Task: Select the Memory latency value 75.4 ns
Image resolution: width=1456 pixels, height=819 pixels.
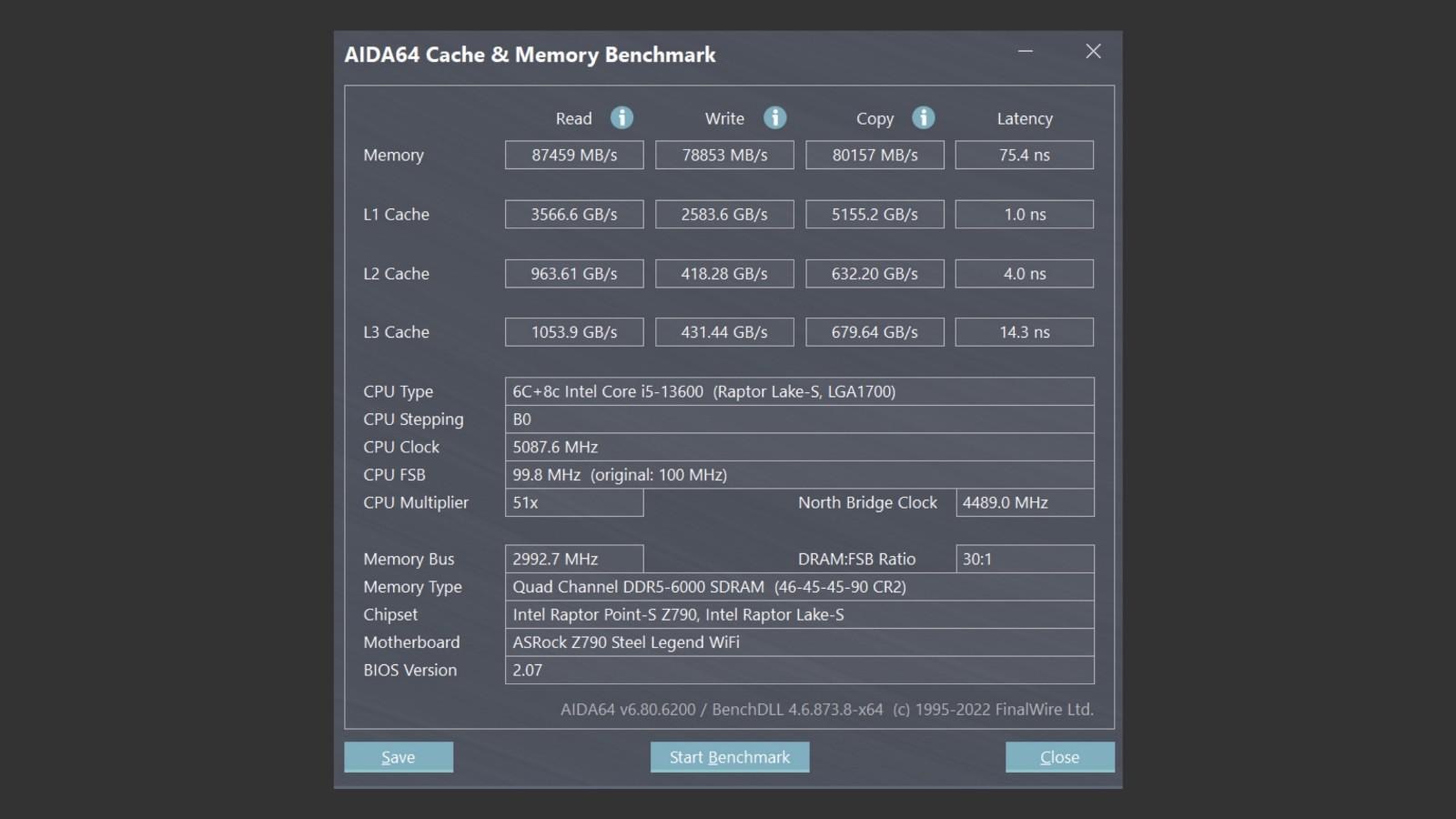Action: [x=1024, y=155]
